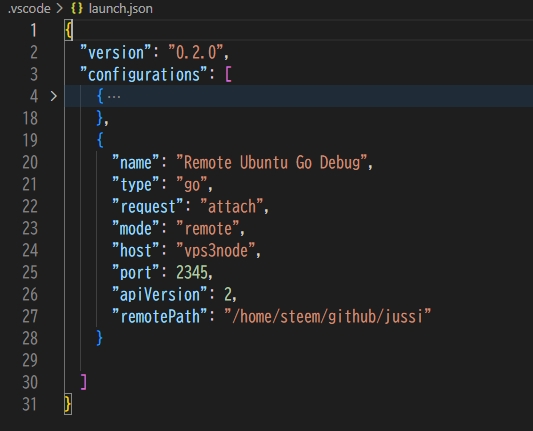Image resolution: width=533 pixels, height=431 pixels.
Task: Place cursor on empty line 29
Action: pos(298,360)
